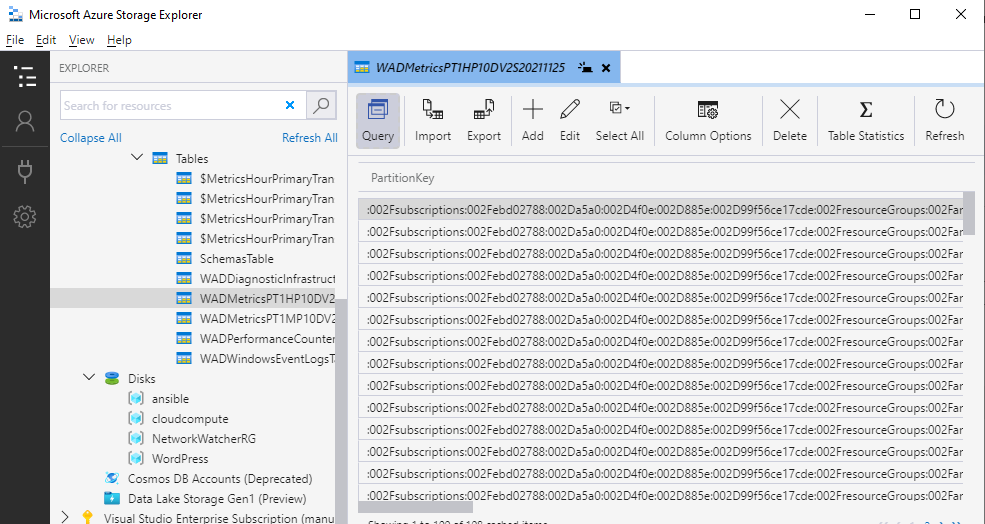Click the Disks stack icon
The height and width of the screenshot is (524, 985).
(112, 378)
